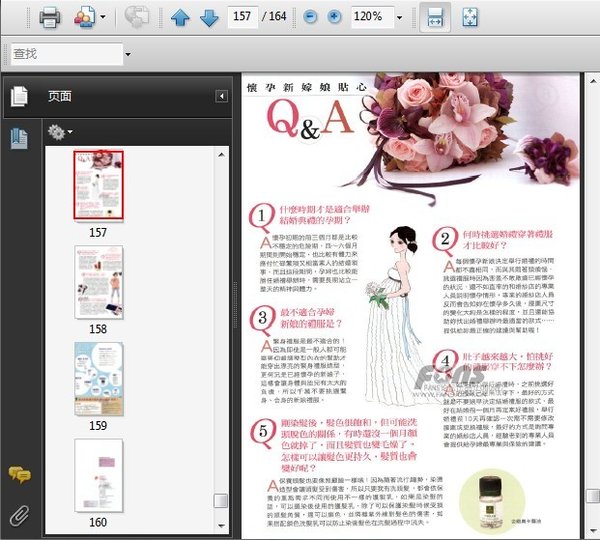Viewport: 600px width, 540px height.
Task: Toggle fit one full page mode
Action: coord(471,17)
